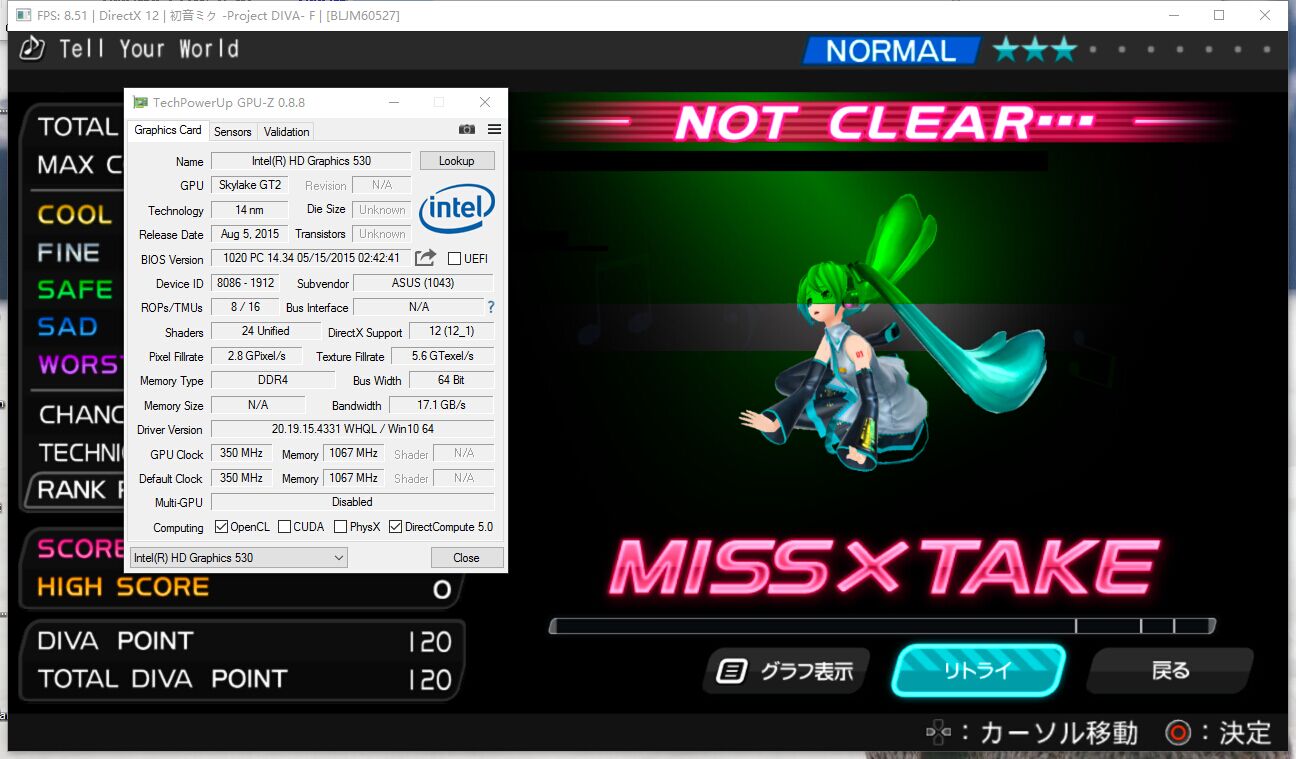This screenshot has height=759, width=1296.
Task: Click the 12 (12_1) DirectX Support value
Action: tap(451, 332)
